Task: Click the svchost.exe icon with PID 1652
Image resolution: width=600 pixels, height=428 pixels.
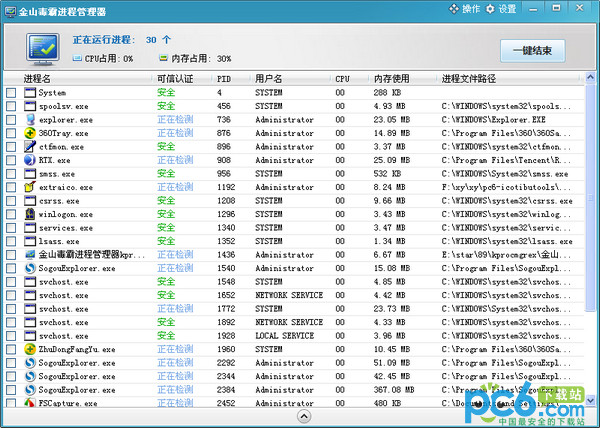Action: pyautogui.click(x=30, y=295)
